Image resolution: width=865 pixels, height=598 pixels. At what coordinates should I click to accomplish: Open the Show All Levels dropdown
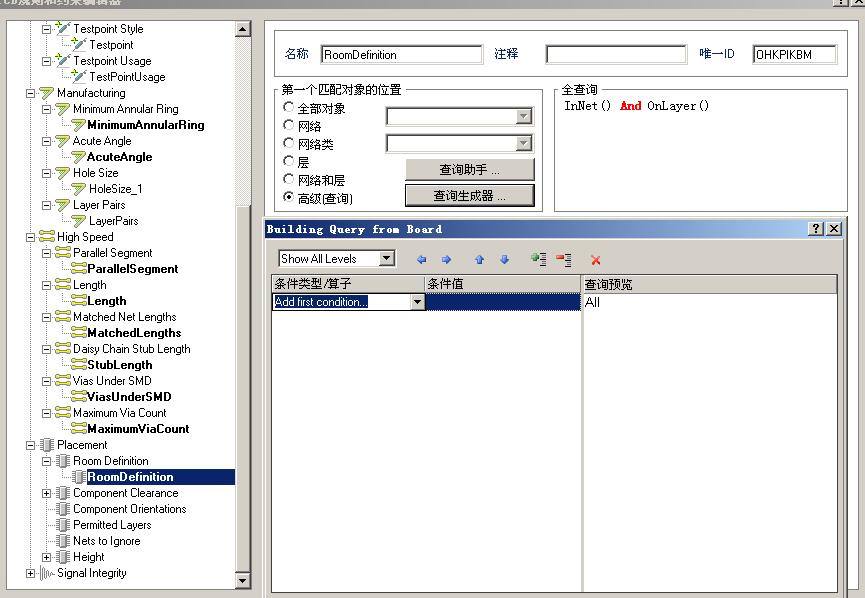click(387, 258)
